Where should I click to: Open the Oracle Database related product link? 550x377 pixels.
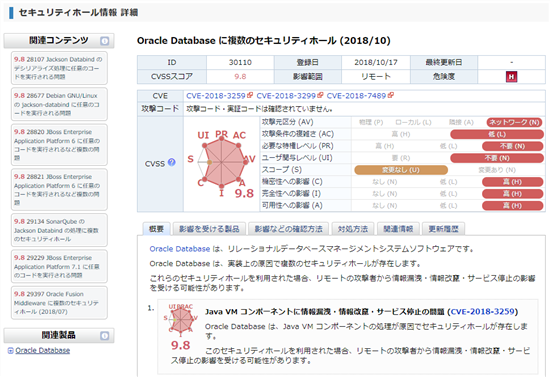[x=42, y=350]
